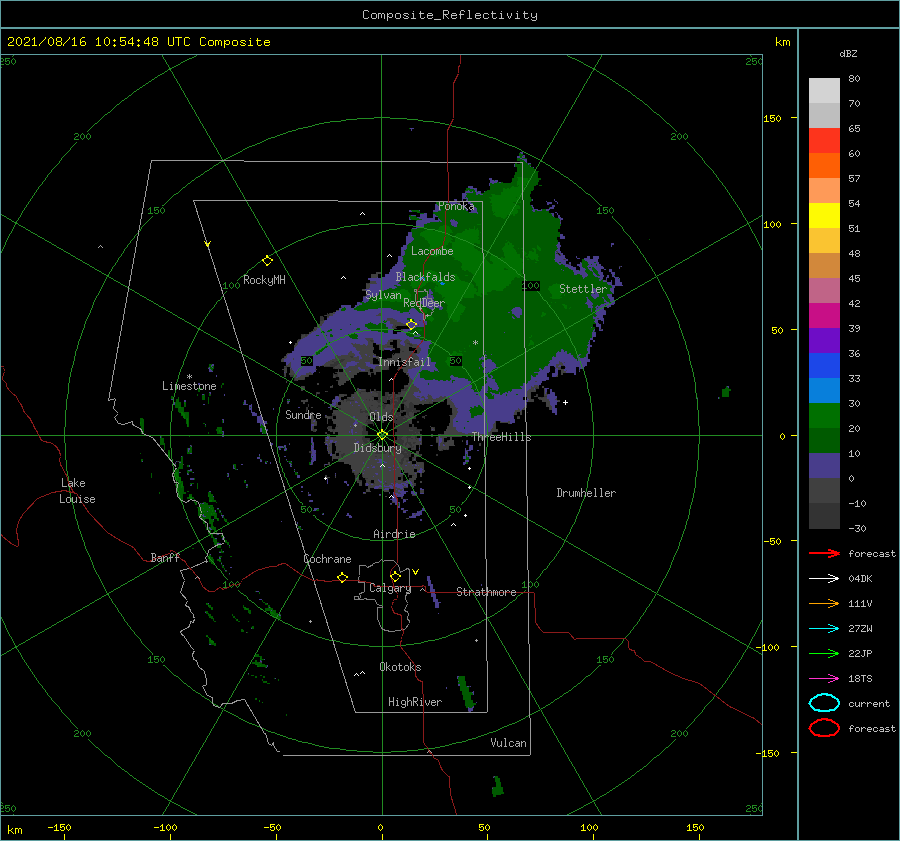Click the ThreeHills city label

[502, 437]
